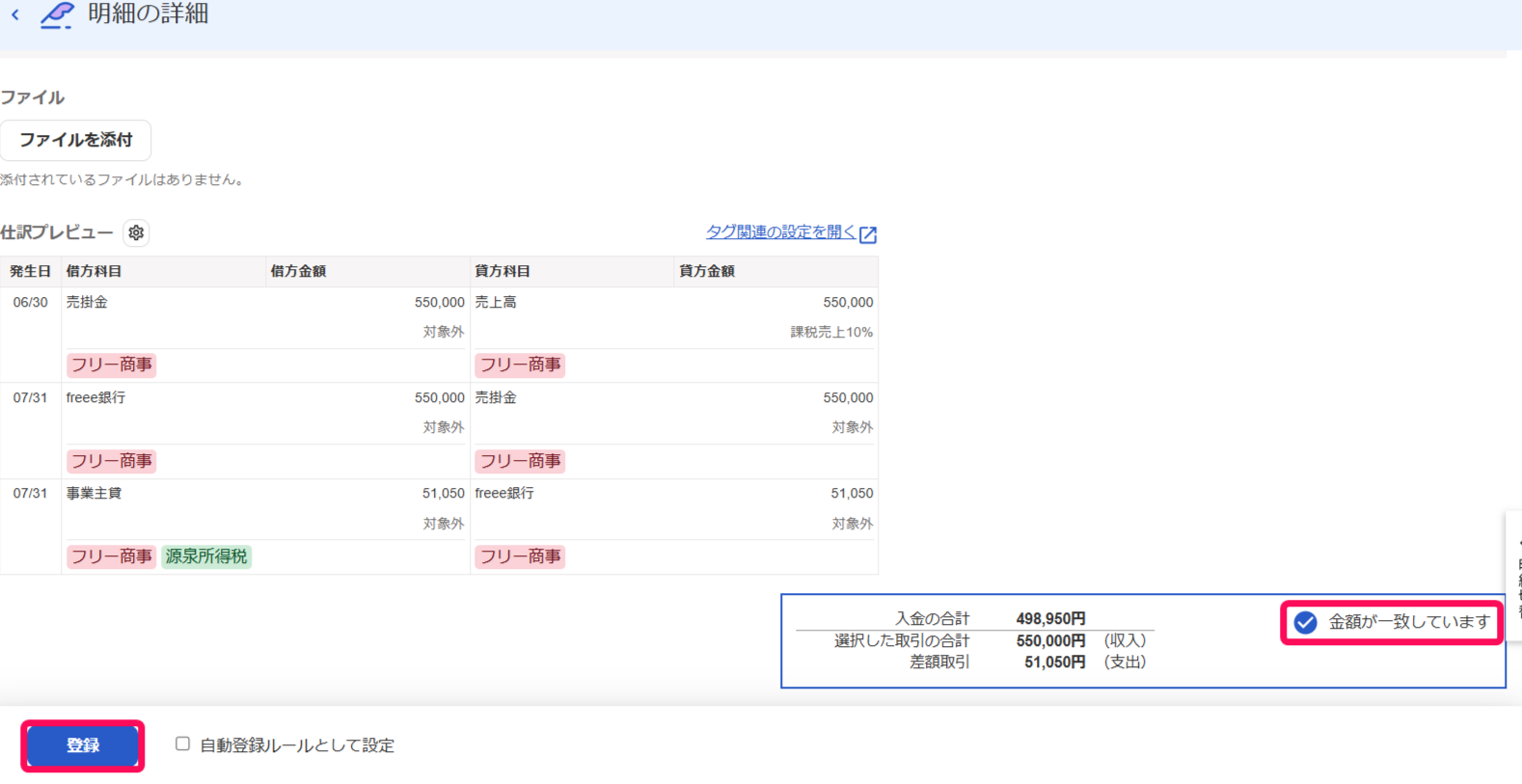The image size is (1522, 784).
Task: Click the 選択した取引の合計 550,000円 value
Action: click(1050, 640)
